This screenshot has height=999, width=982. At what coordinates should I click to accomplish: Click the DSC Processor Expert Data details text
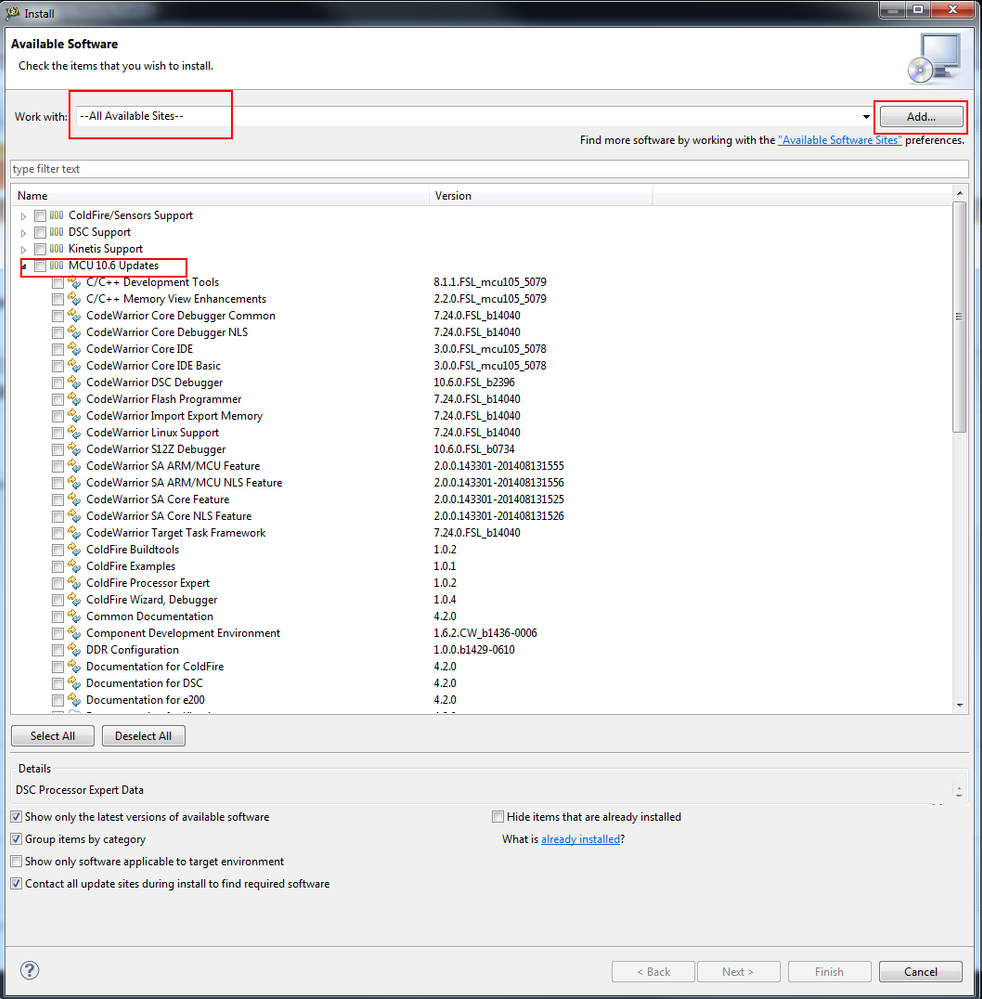[80, 790]
